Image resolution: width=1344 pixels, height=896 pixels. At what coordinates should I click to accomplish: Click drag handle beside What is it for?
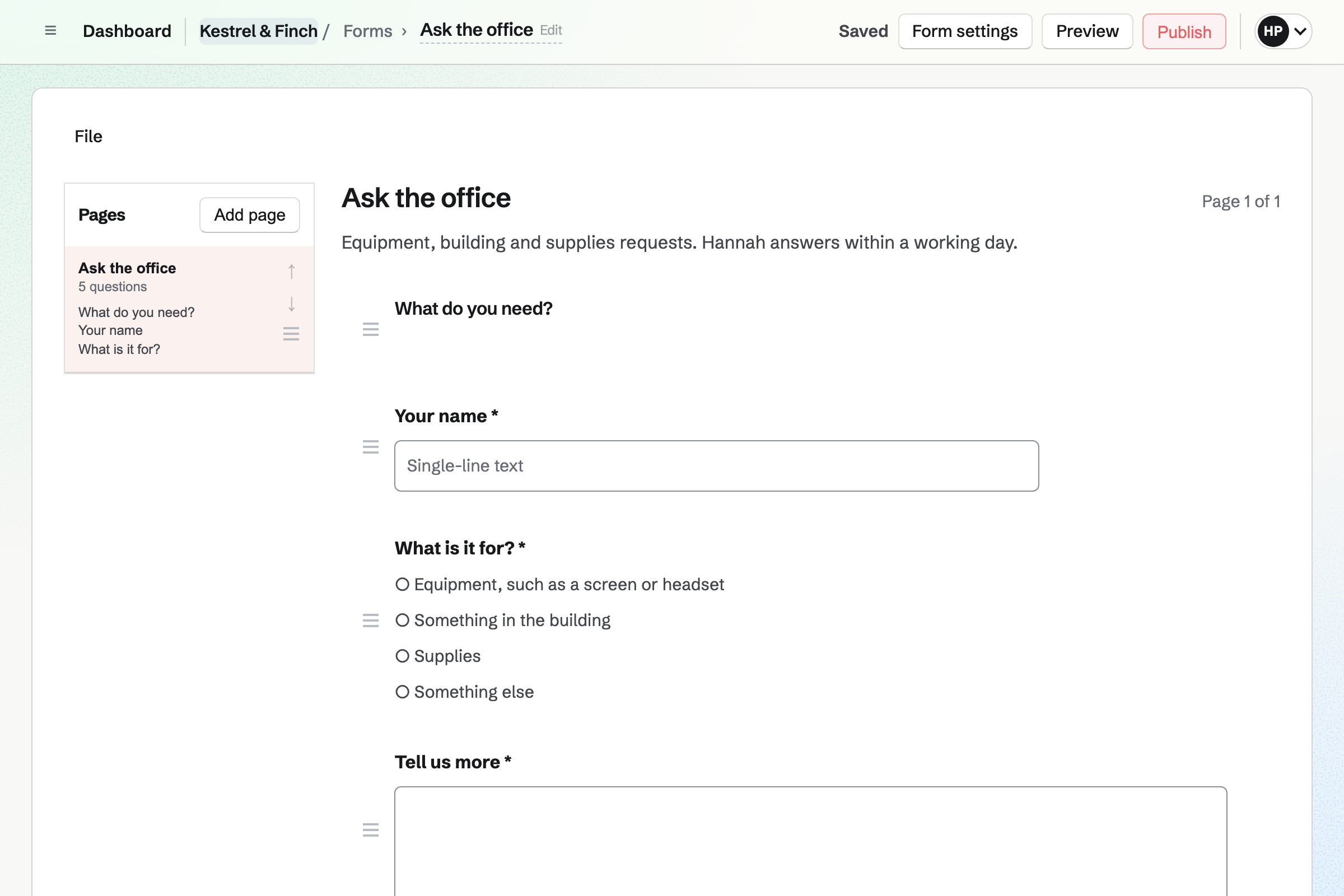(371, 620)
